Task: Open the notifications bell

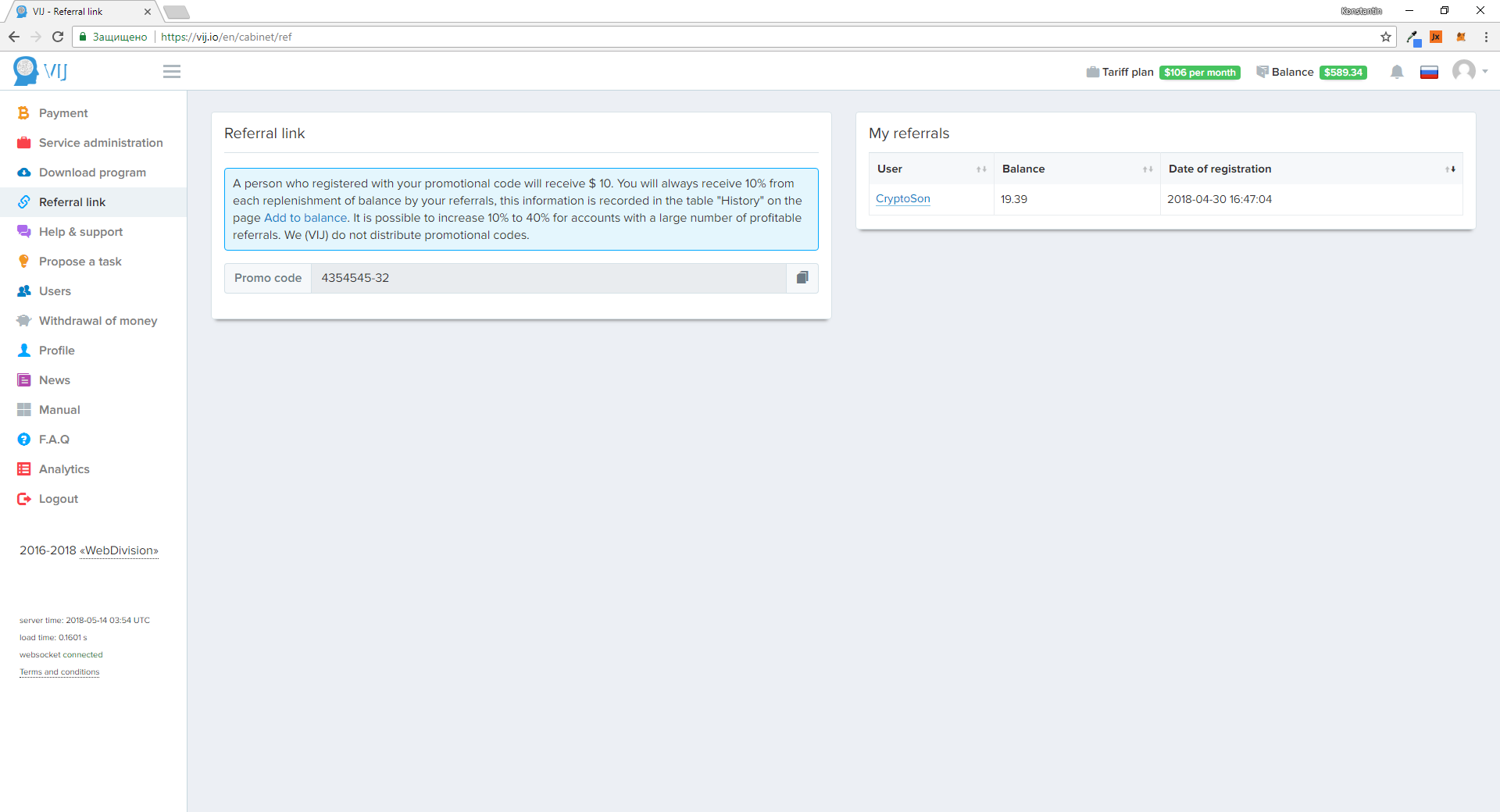Action: point(1397,72)
